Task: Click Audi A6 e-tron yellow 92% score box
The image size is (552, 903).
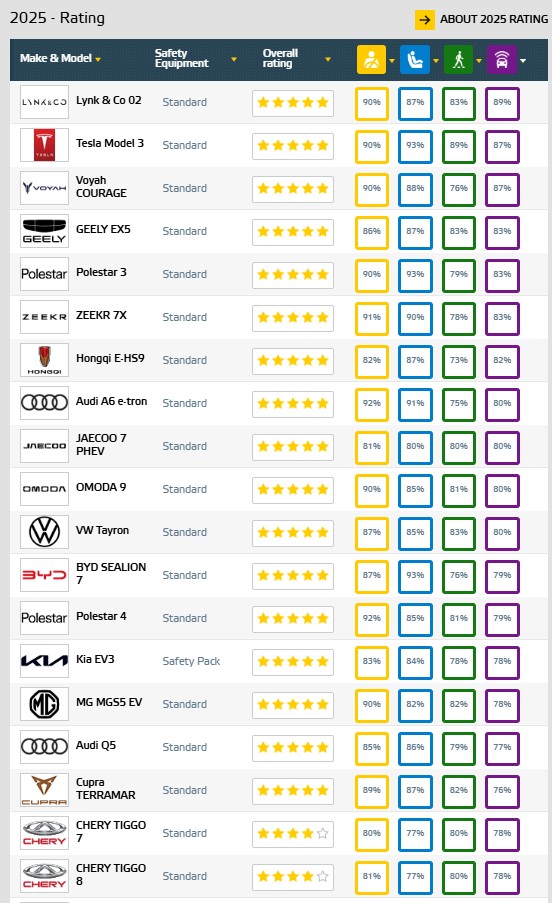Action: [371, 403]
